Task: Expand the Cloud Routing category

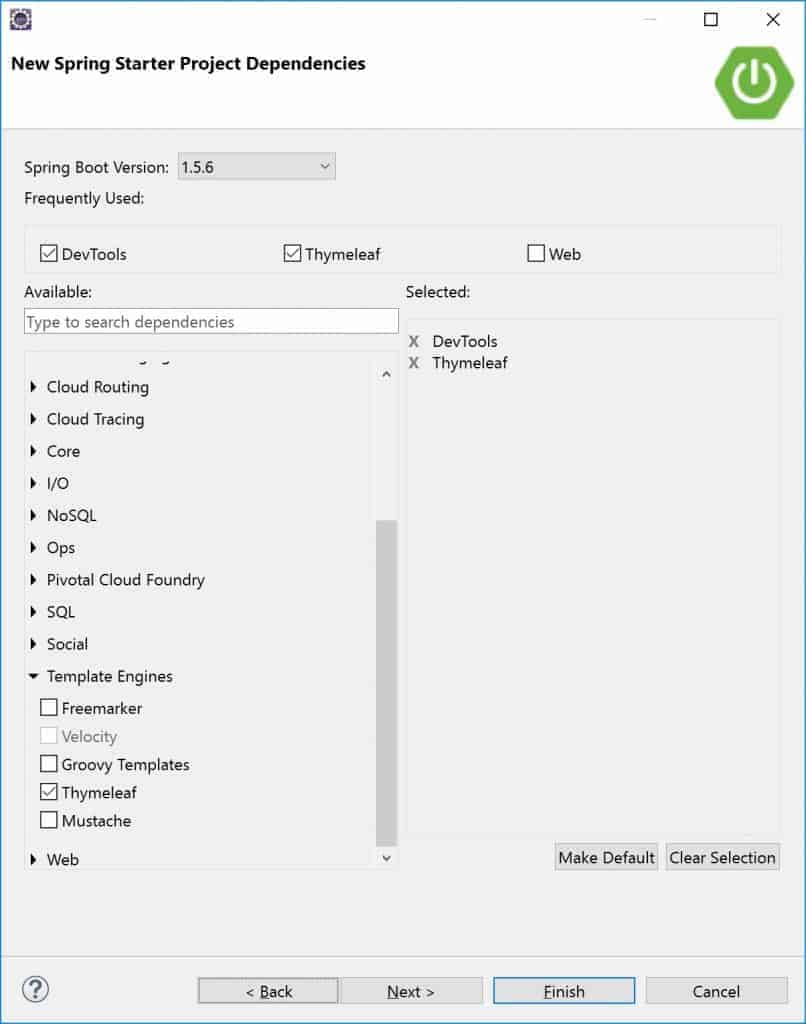Action: (x=33, y=387)
